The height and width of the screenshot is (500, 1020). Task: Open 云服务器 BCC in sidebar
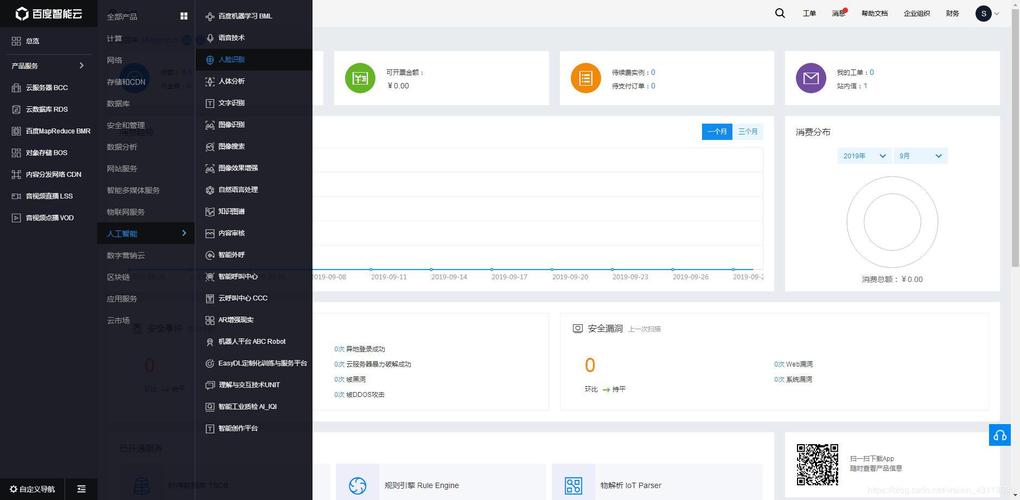(x=49, y=88)
